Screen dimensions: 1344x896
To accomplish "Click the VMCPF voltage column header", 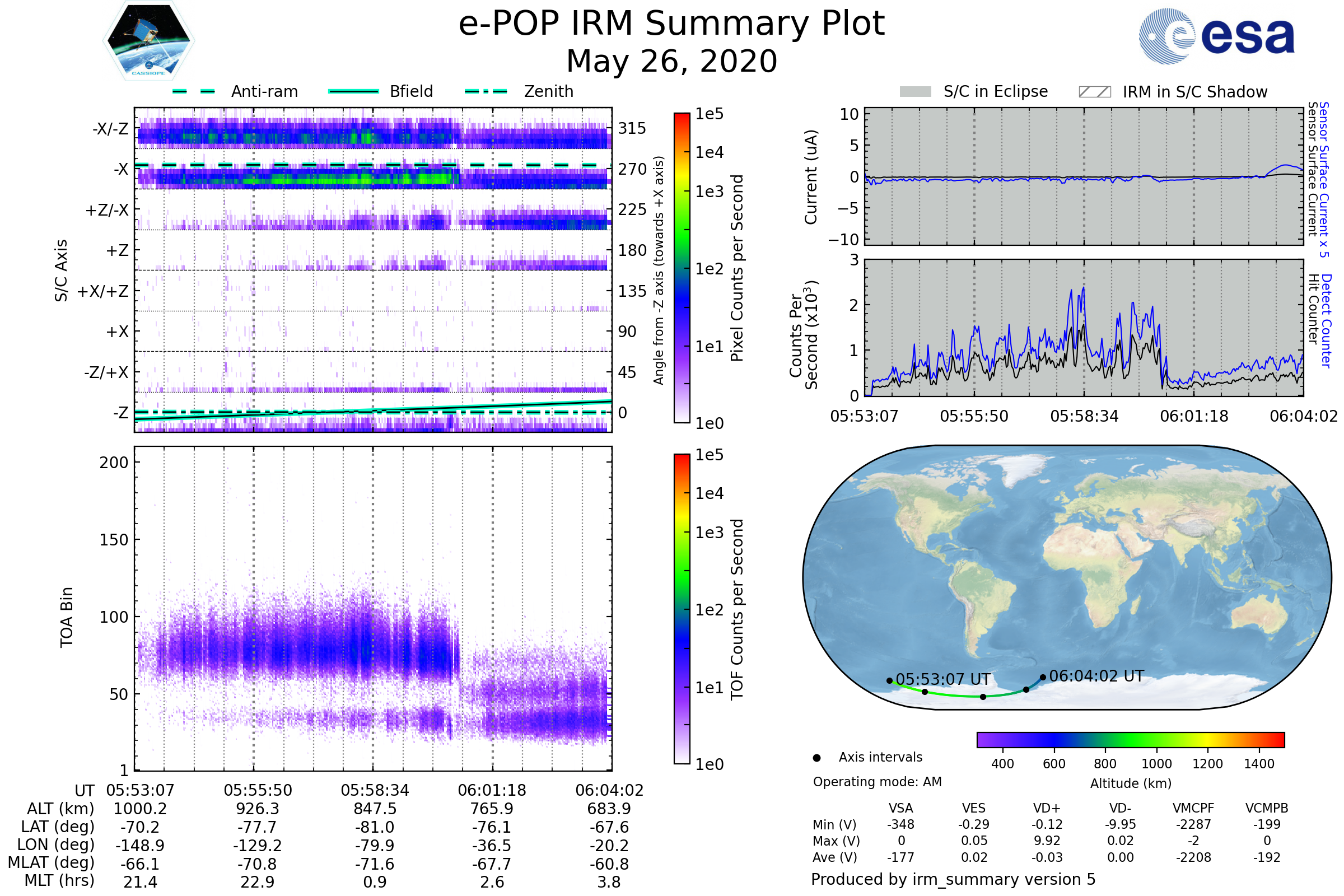I will [x=1193, y=808].
